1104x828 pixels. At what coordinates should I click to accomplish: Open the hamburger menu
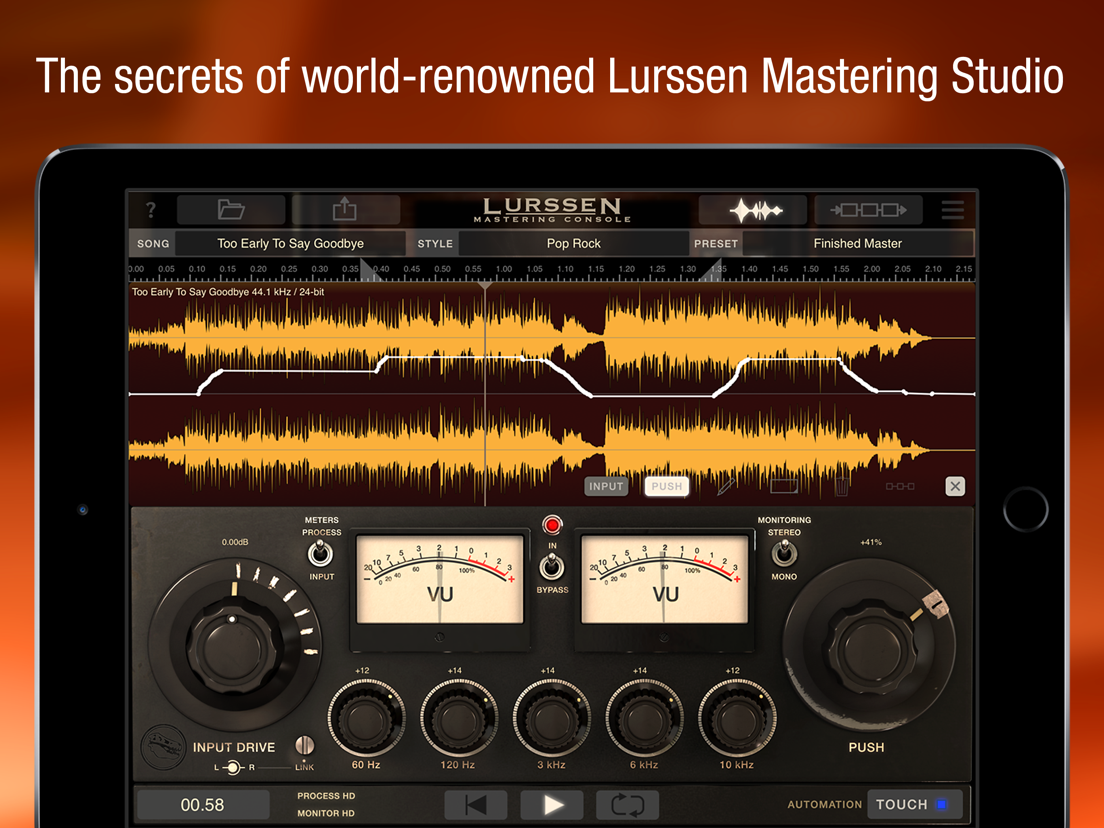(953, 210)
